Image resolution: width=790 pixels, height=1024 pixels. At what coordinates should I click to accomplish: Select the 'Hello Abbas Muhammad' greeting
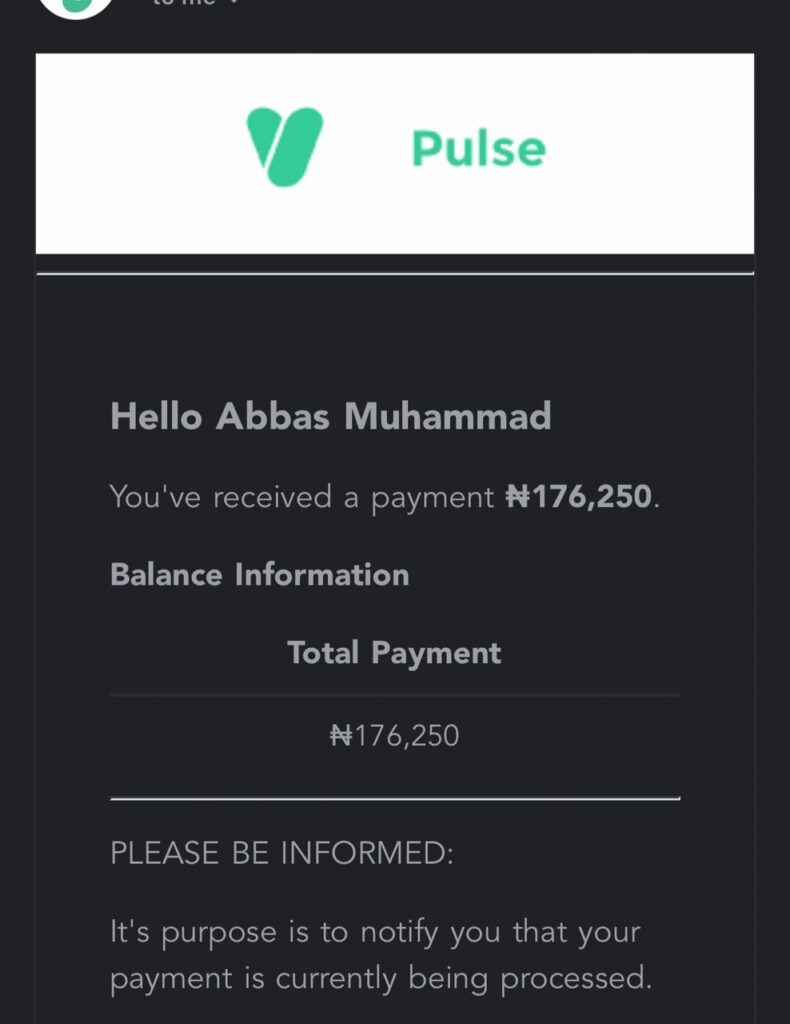pyautogui.click(x=330, y=416)
